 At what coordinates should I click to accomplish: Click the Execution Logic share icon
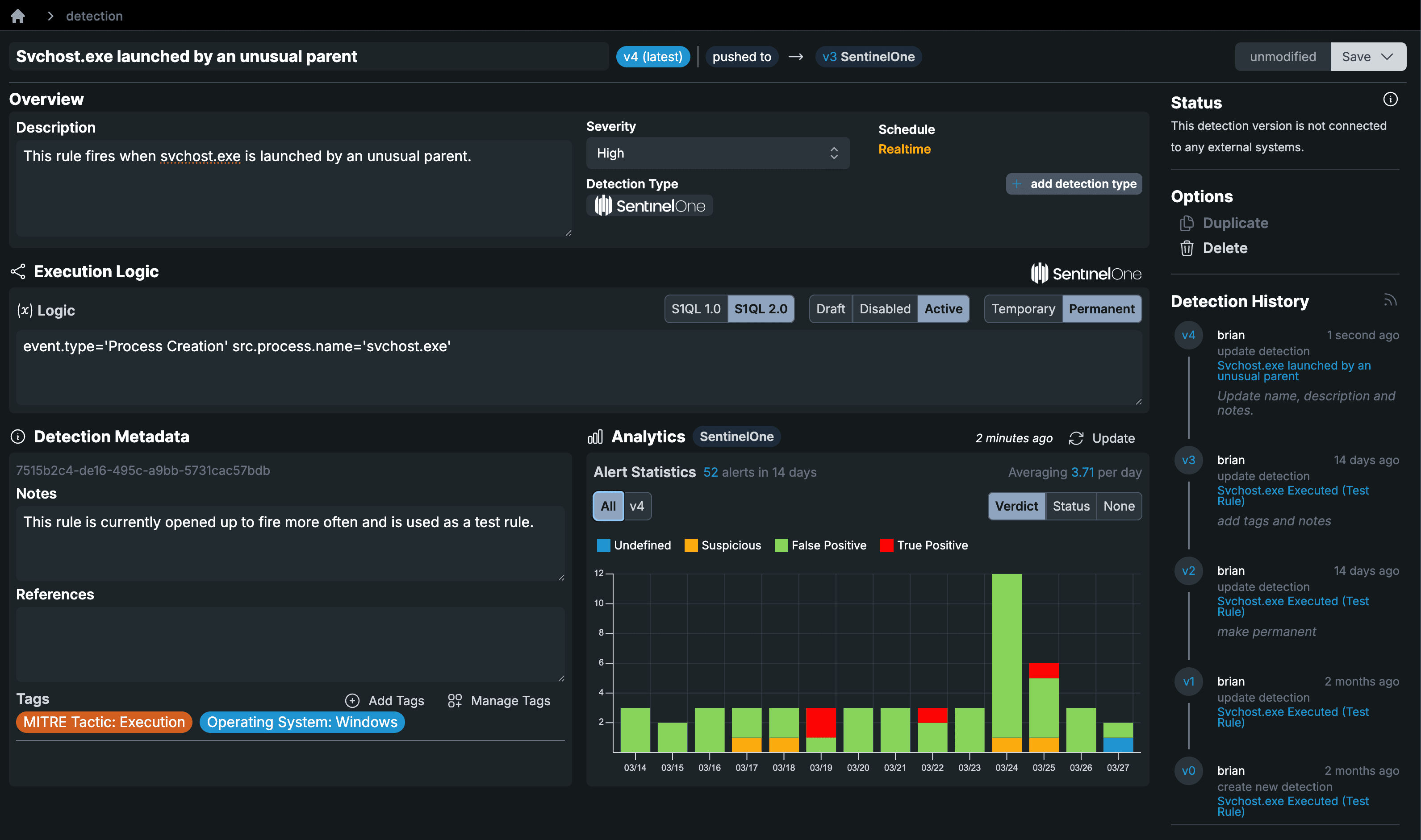pos(18,272)
